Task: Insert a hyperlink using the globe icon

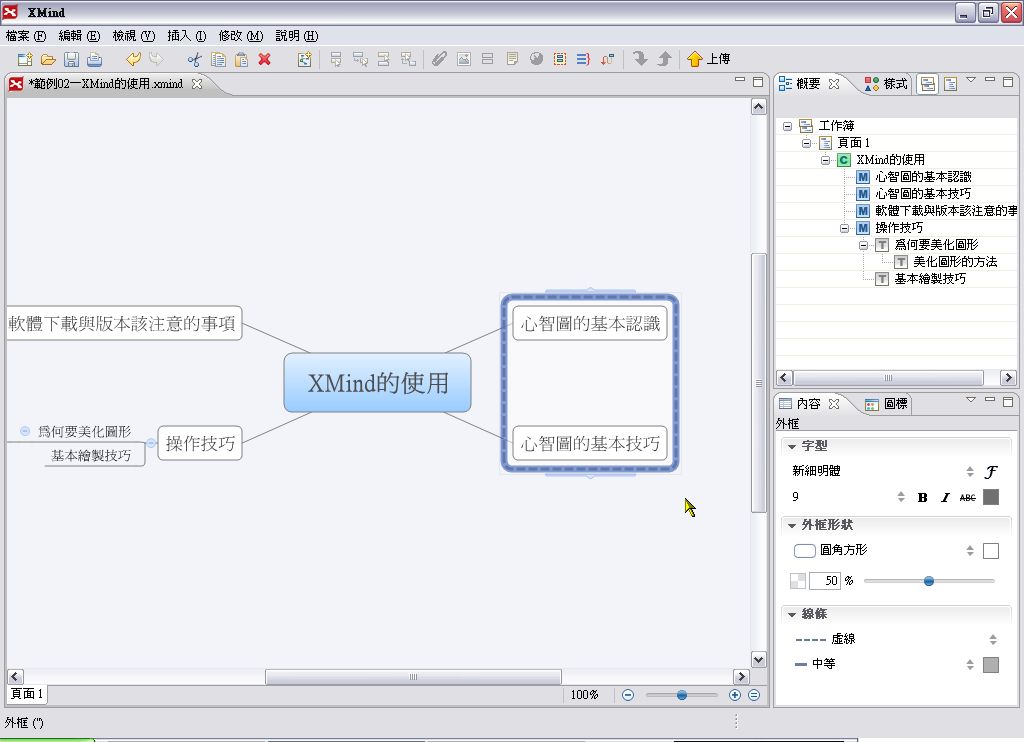Action: tap(536, 59)
